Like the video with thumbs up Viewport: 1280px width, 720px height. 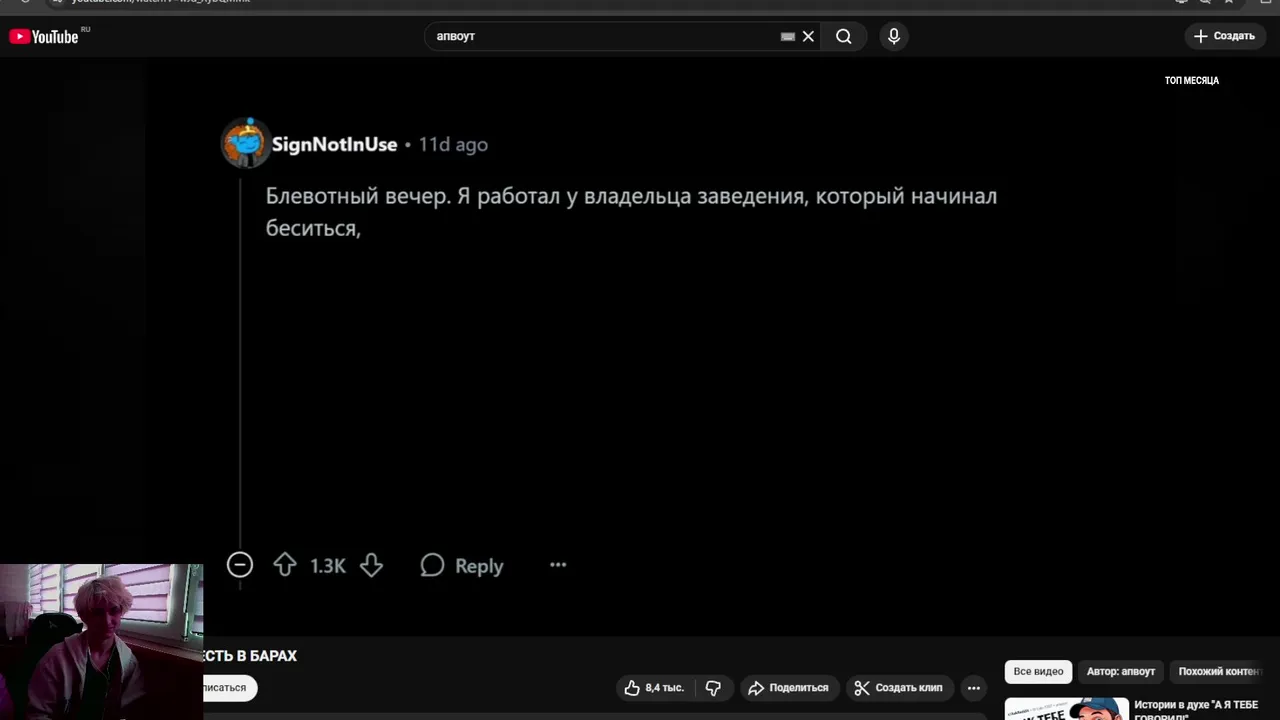654,688
